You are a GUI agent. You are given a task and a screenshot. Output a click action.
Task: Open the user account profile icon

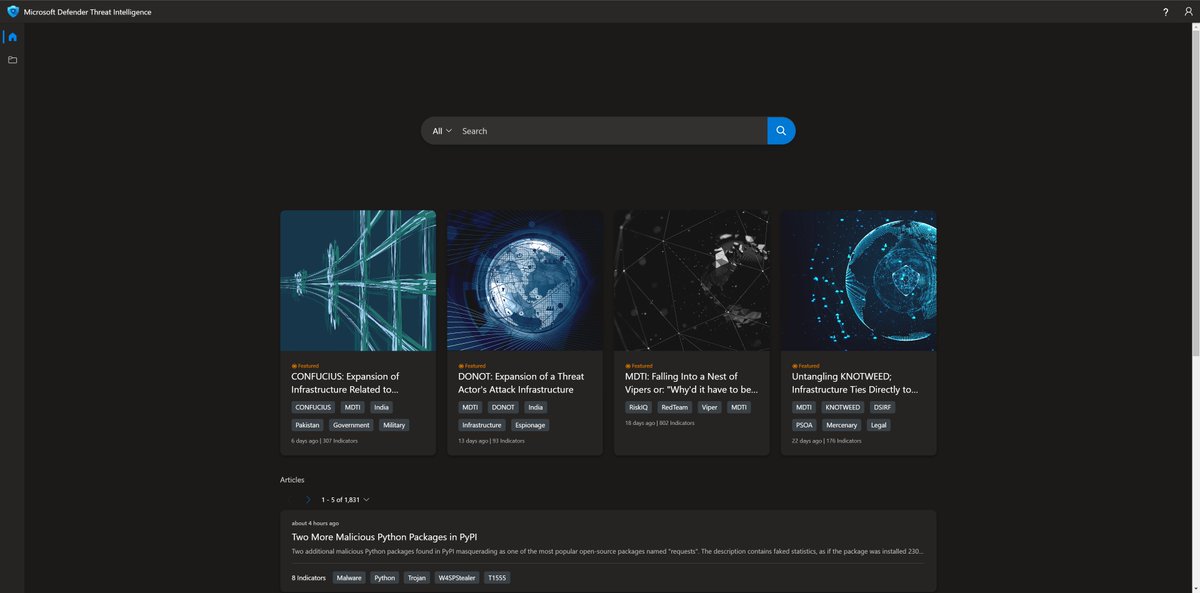click(x=1188, y=12)
